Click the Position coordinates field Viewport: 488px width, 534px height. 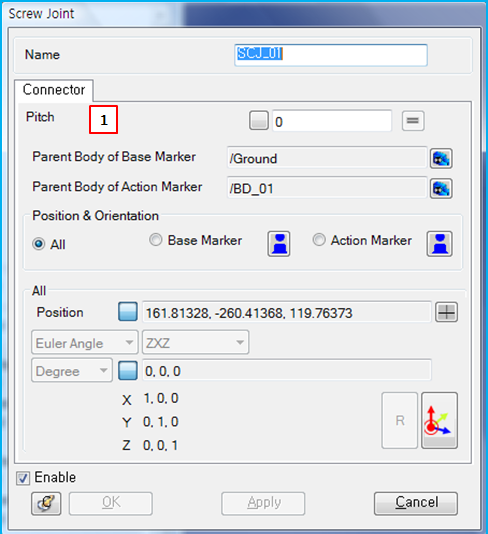point(287,312)
